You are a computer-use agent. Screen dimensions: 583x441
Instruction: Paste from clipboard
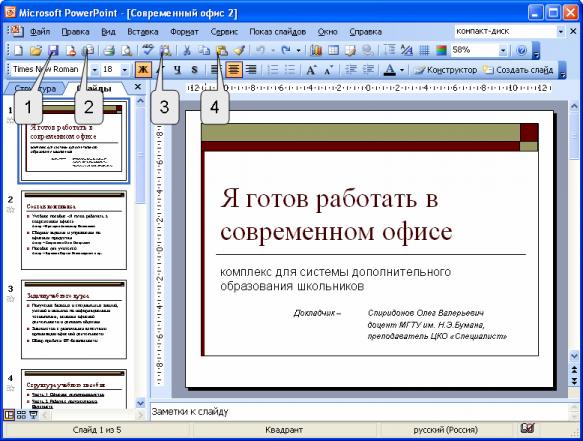222,50
